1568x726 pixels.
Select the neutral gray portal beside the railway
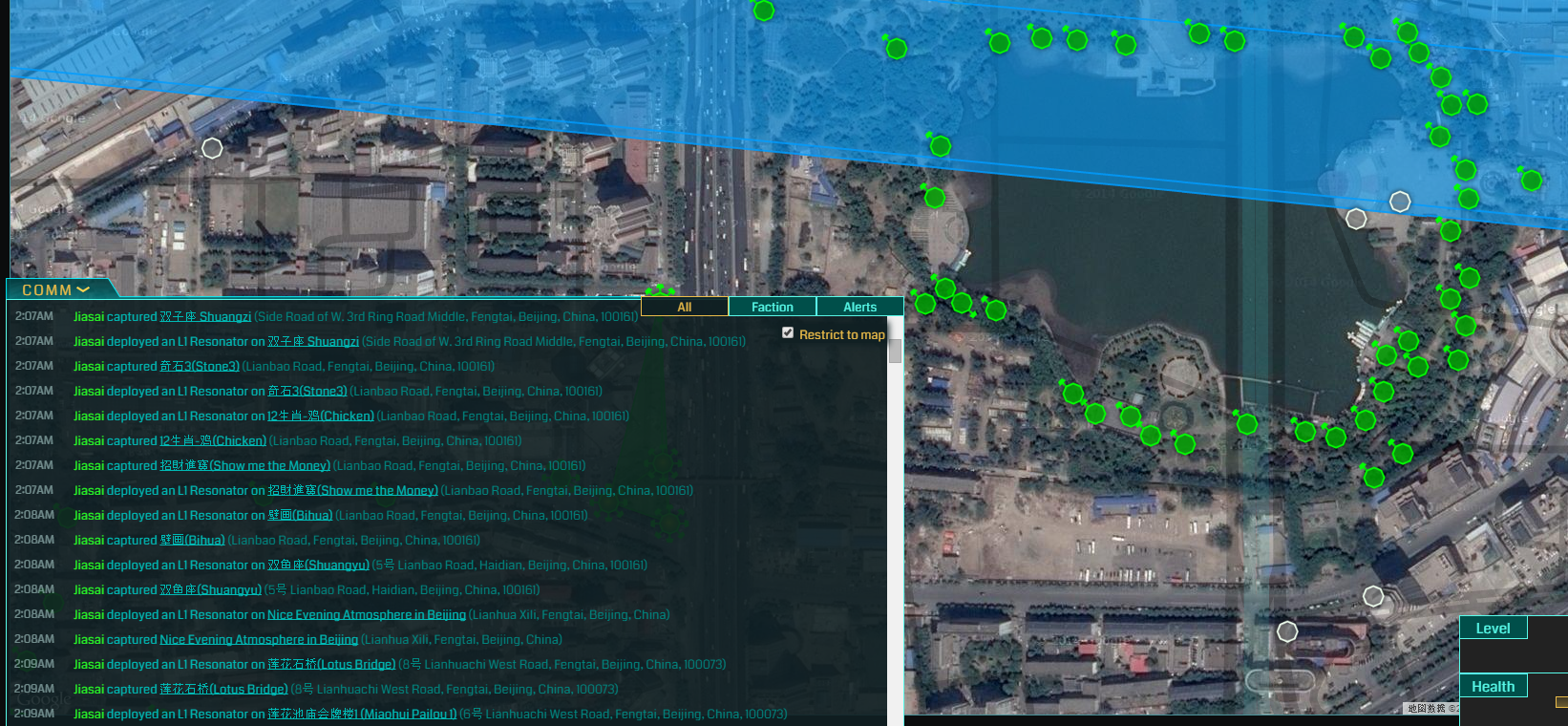(x=212, y=148)
